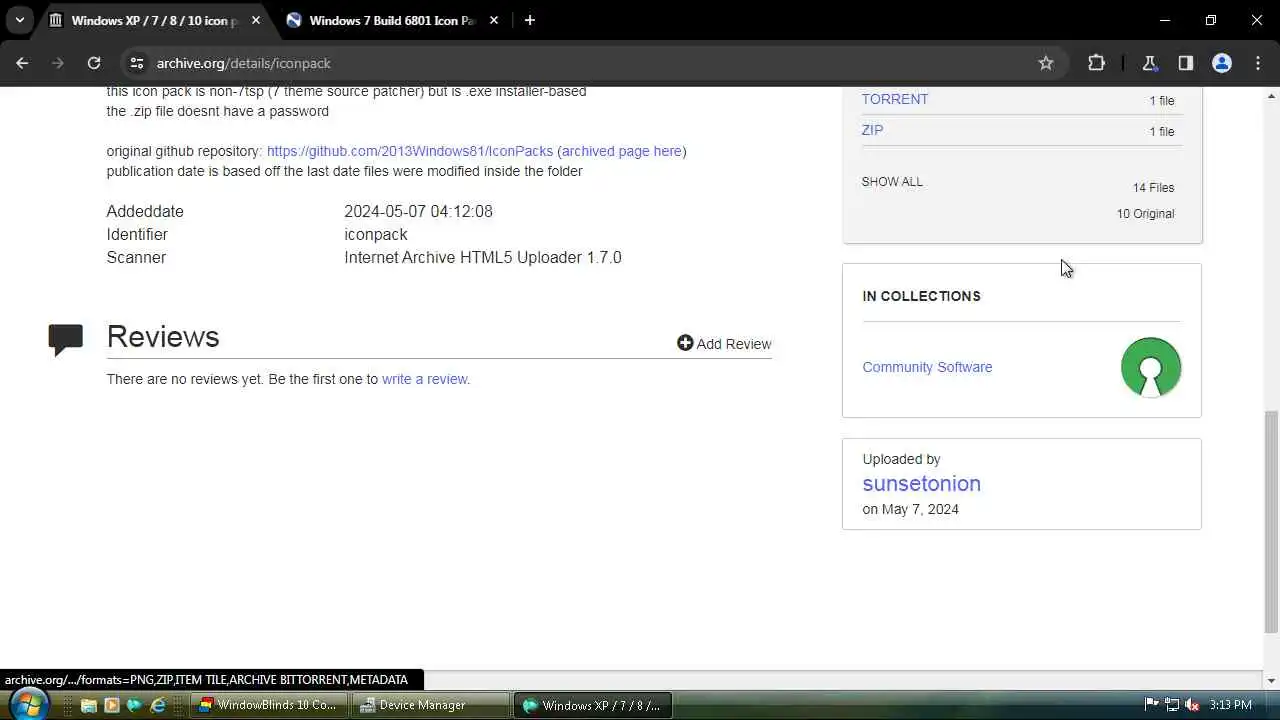Screen dimensions: 1280x720
Task: Click the Add Review button text
Action: point(733,344)
